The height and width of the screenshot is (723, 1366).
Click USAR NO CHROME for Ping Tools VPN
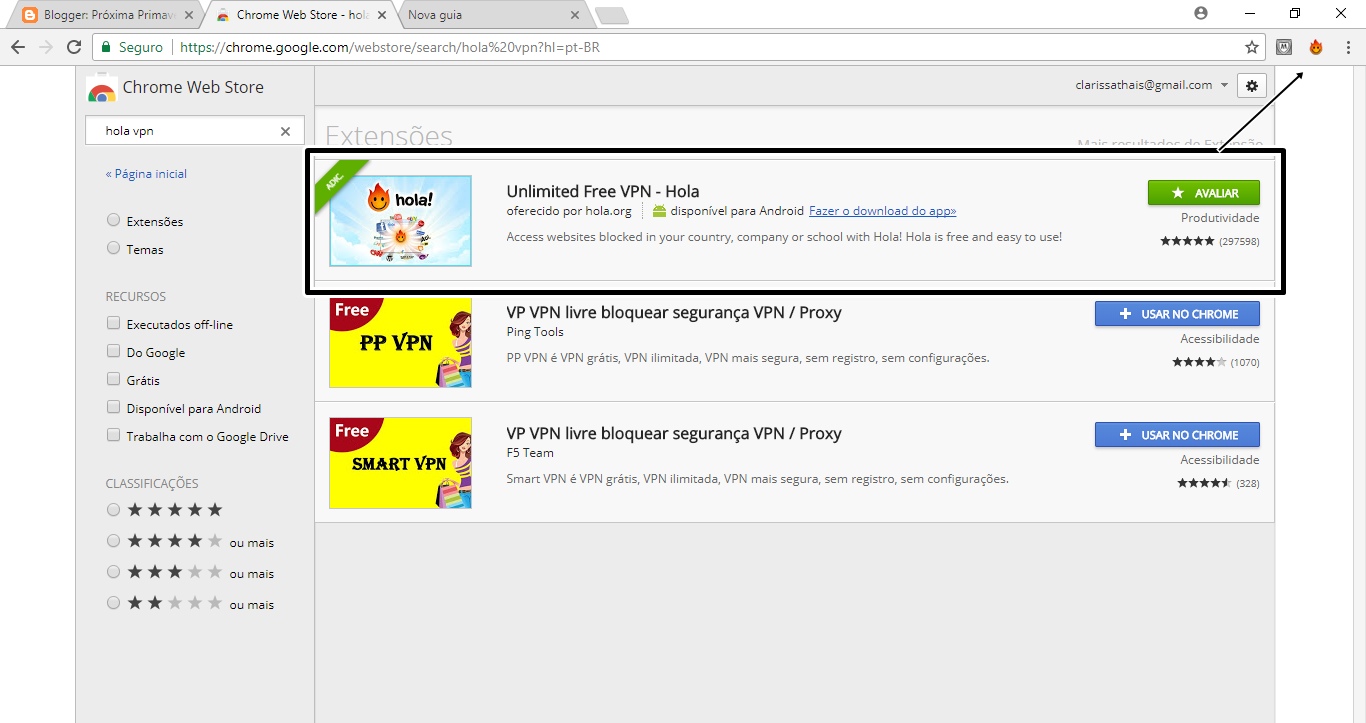pos(1177,314)
